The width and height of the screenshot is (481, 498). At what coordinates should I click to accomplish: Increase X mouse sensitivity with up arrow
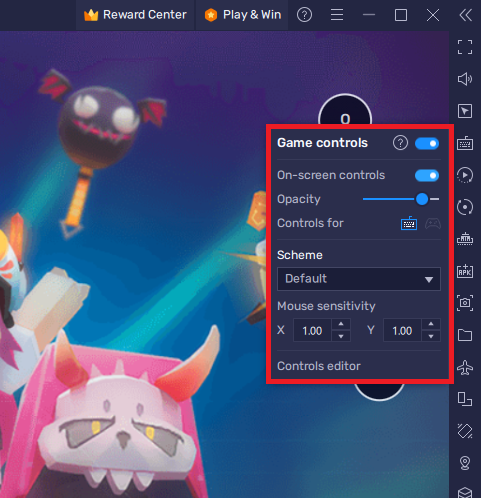[x=341, y=324]
